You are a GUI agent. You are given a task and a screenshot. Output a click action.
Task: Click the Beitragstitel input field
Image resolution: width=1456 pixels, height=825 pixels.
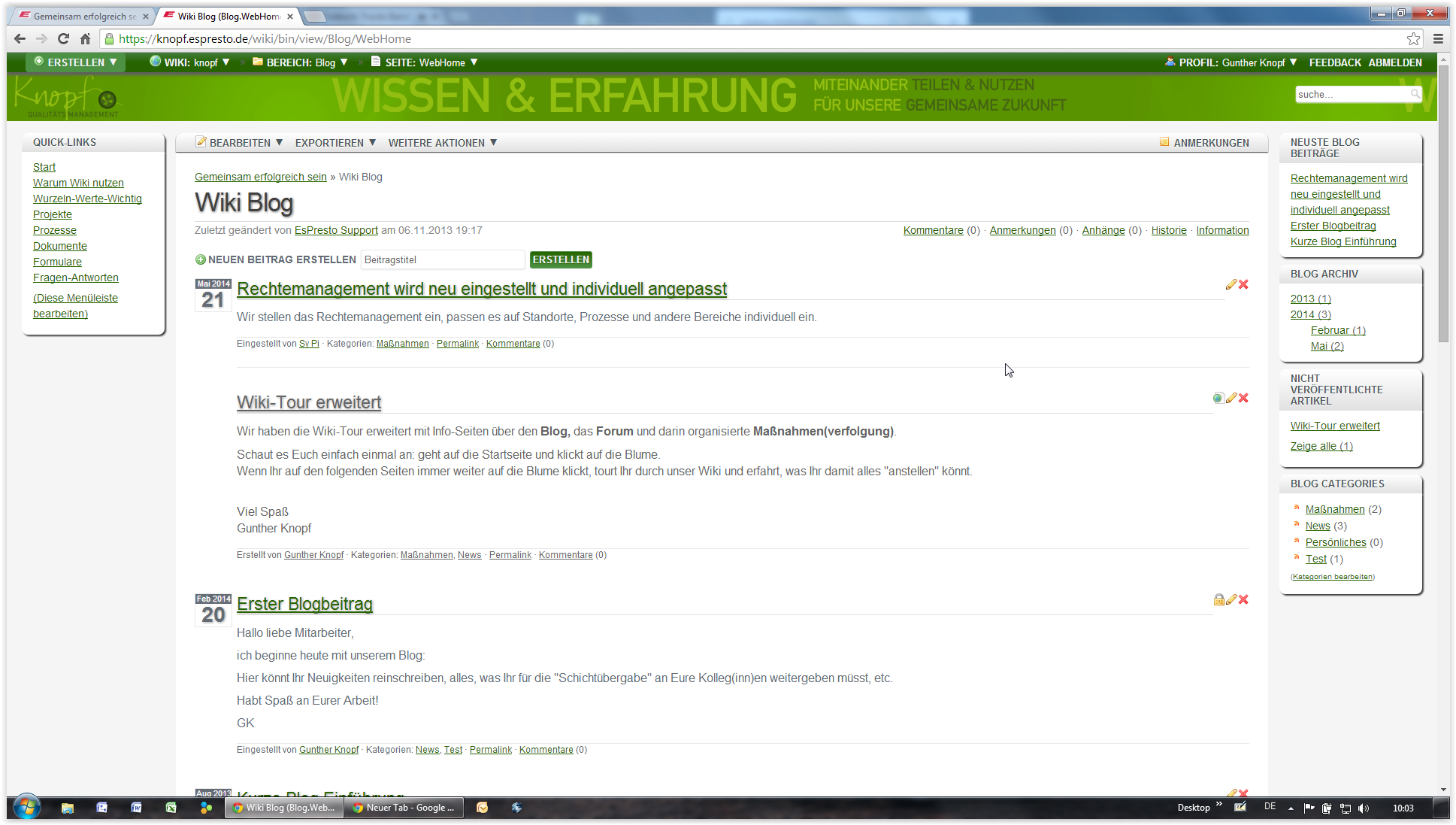[x=442, y=259]
